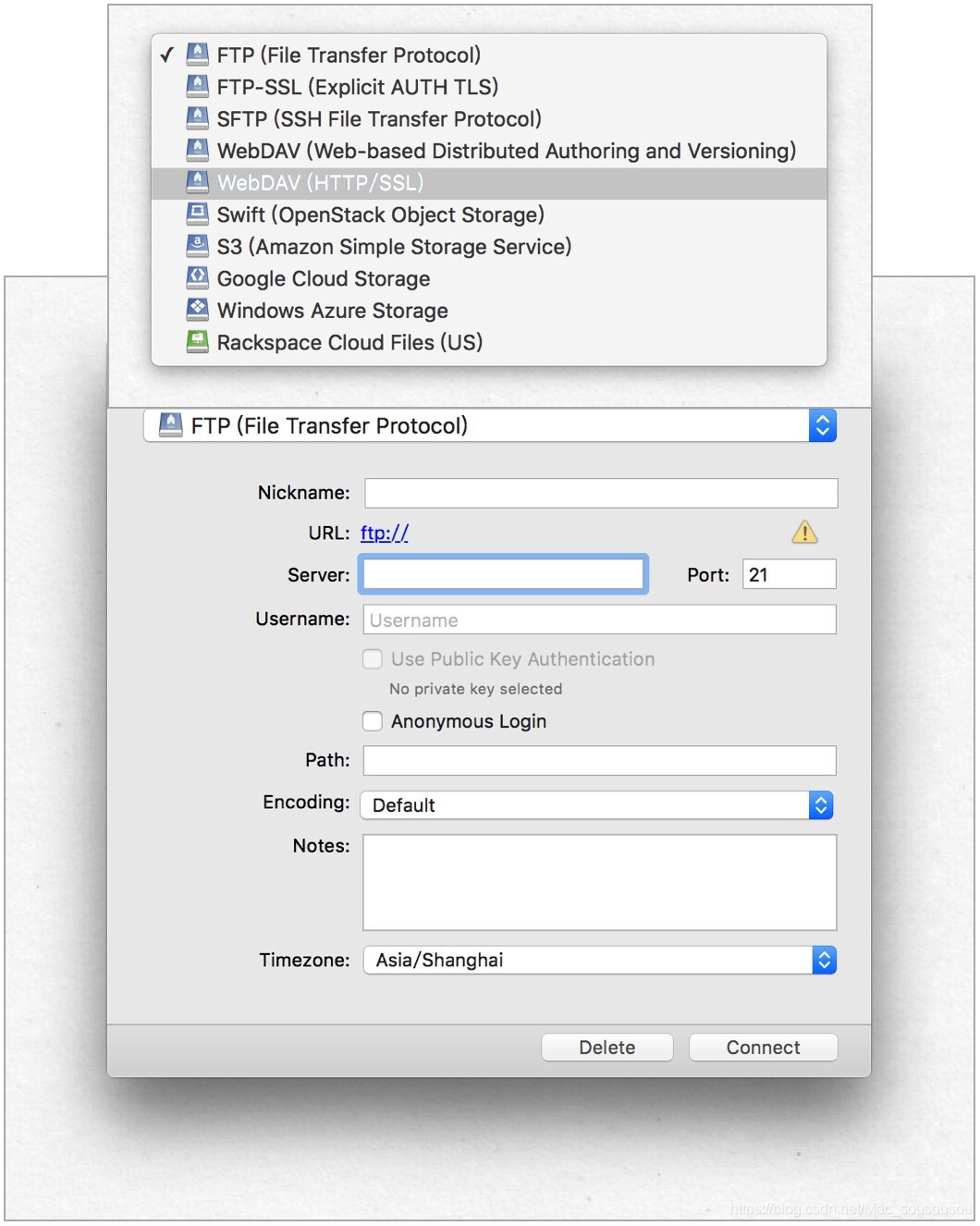The width and height of the screenshot is (980, 1226).
Task: Open the Encoding Default dropdown
Action: point(596,805)
